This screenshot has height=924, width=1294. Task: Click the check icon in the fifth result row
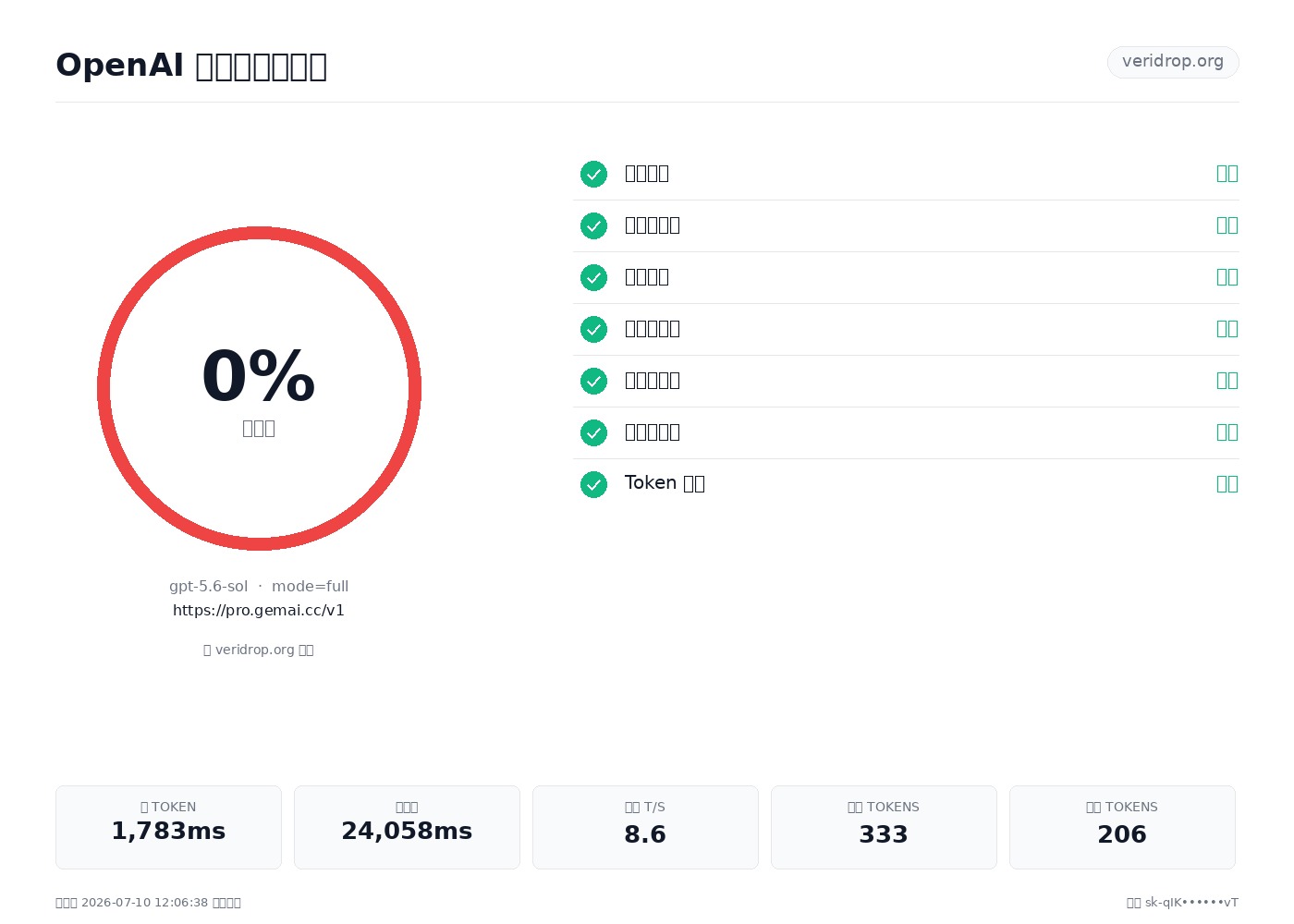[x=593, y=381]
